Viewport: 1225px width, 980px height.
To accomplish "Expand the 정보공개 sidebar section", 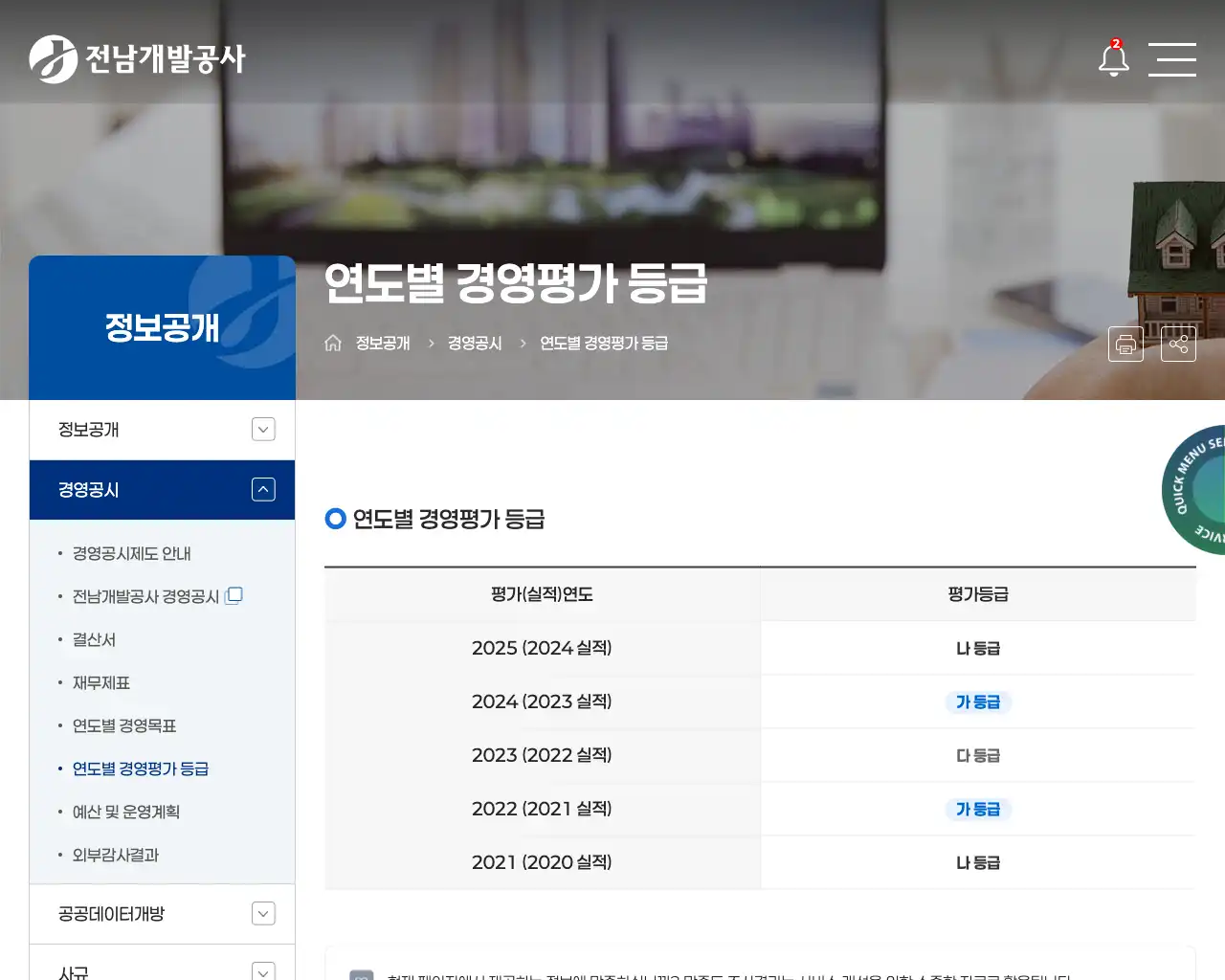I will [x=263, y=430].
